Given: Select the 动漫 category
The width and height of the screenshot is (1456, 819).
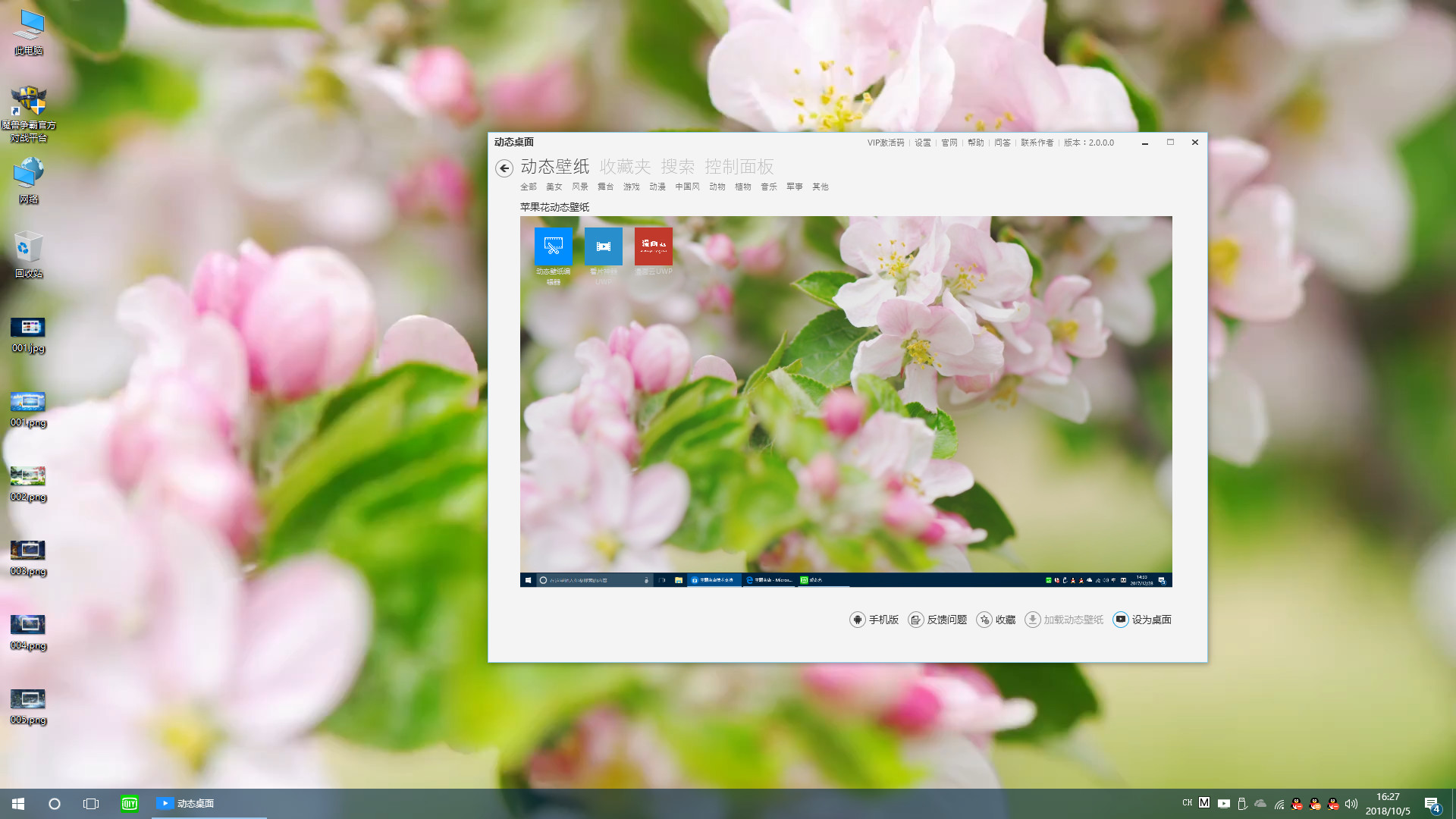Looking at the screenshot, I should 657,187.
